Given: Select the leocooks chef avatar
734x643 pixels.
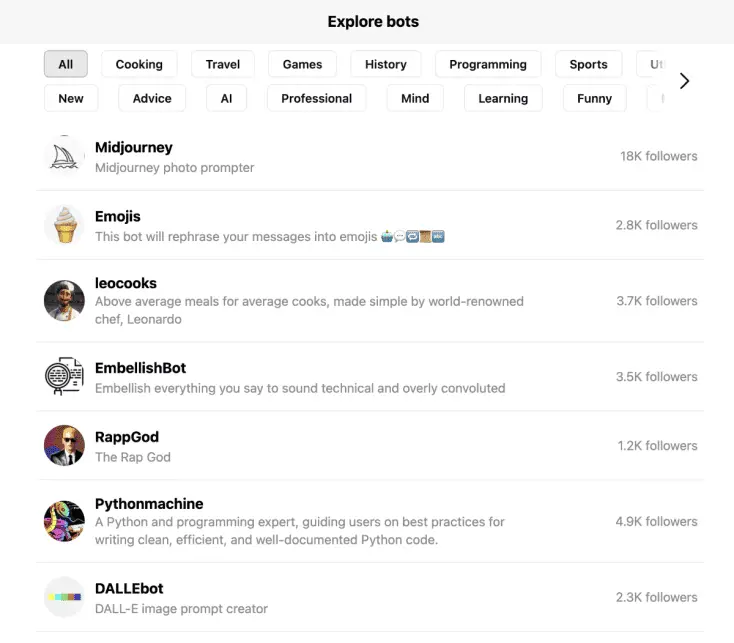Looking at the screenshot, I should click(x=64, y=300).
